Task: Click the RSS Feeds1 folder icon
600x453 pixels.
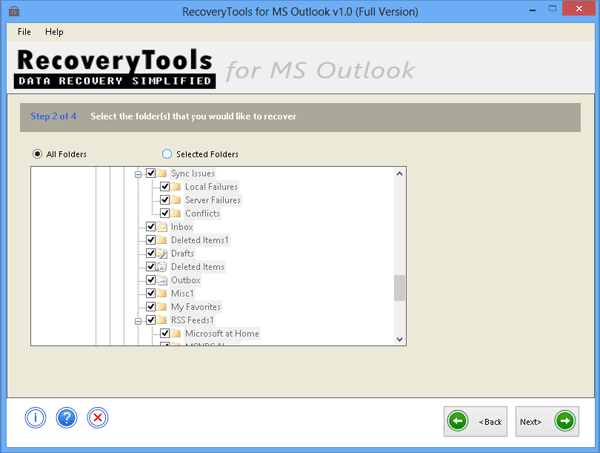Action: pos(162,320)
